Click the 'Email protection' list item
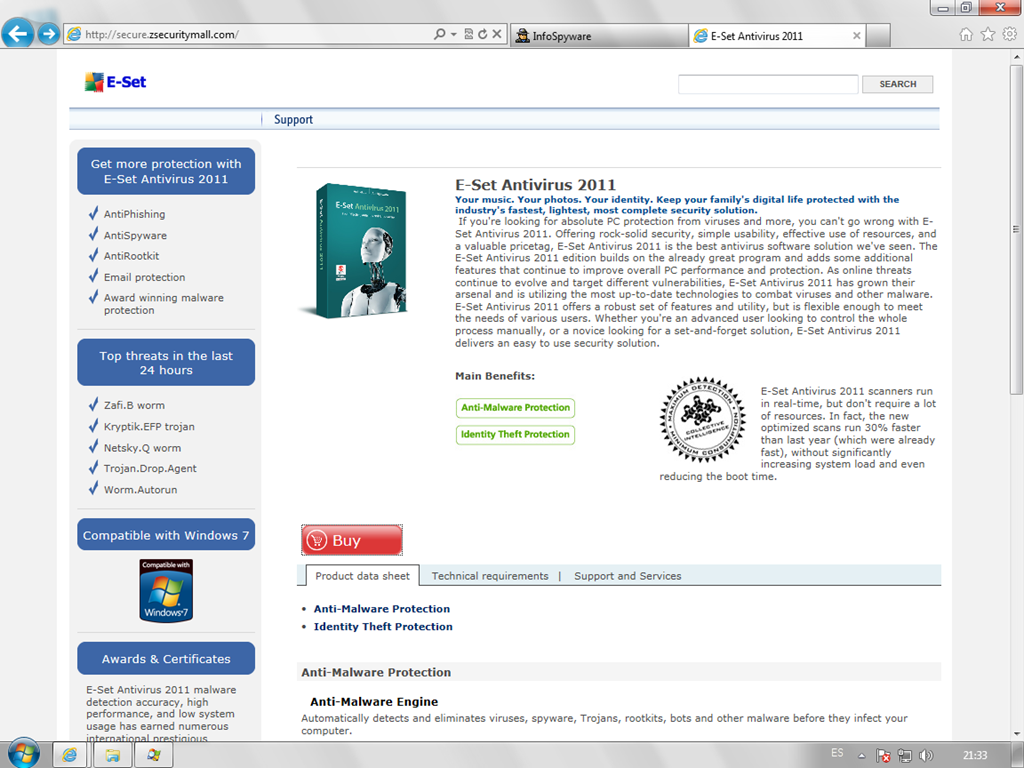 (144, 277)
